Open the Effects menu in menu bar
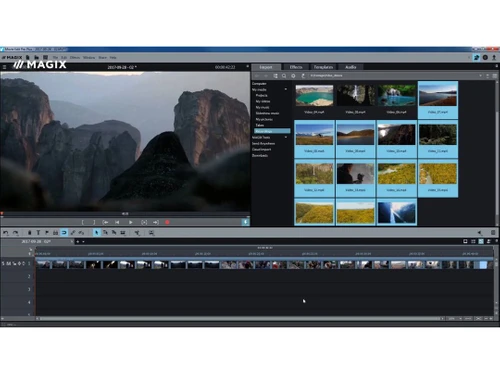Viewport: 500px width, 375px height. [x=75, y=58]
